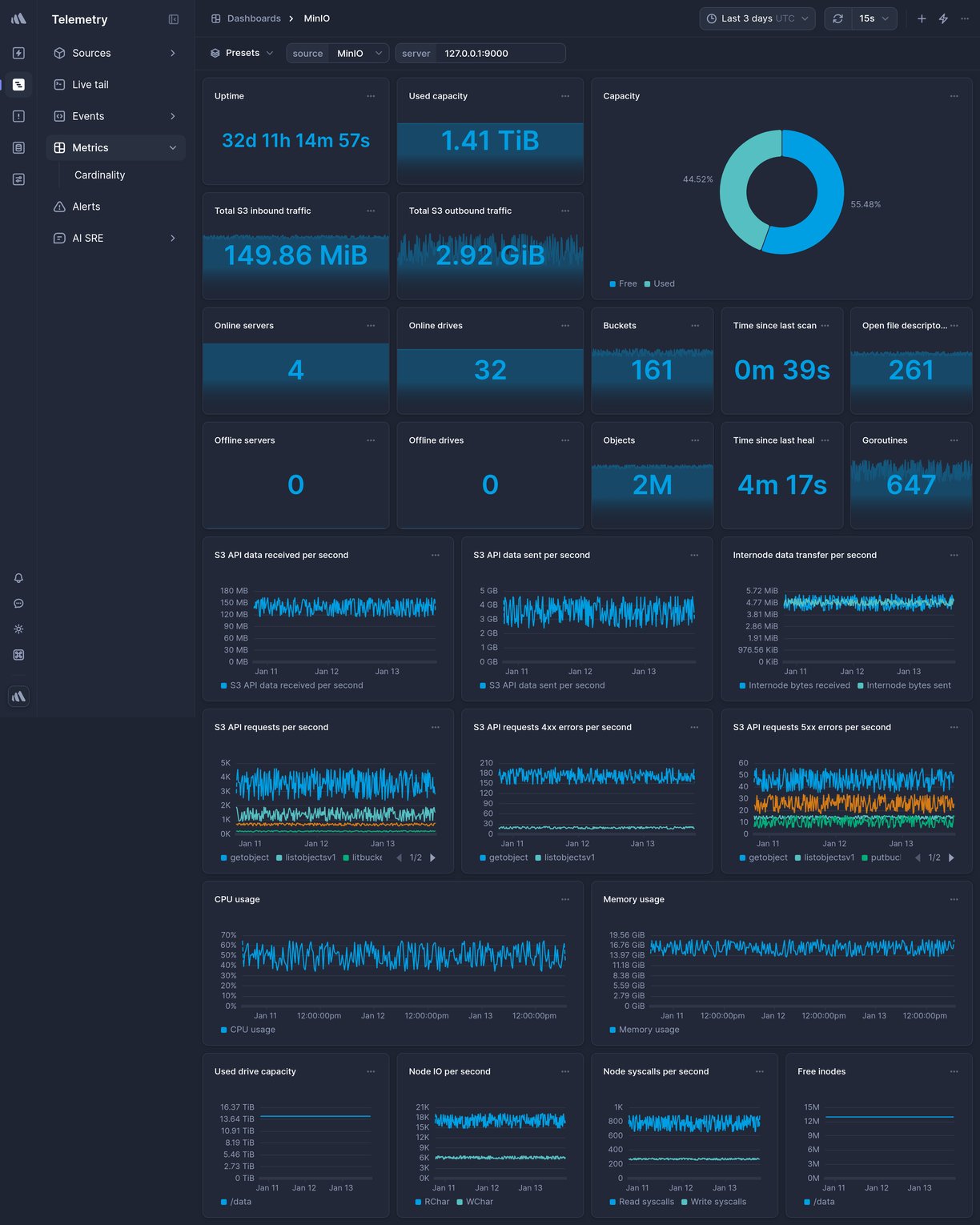Open the Alerts section
The width and height of the screenshot is (980, 1225).
coord(86,206)
